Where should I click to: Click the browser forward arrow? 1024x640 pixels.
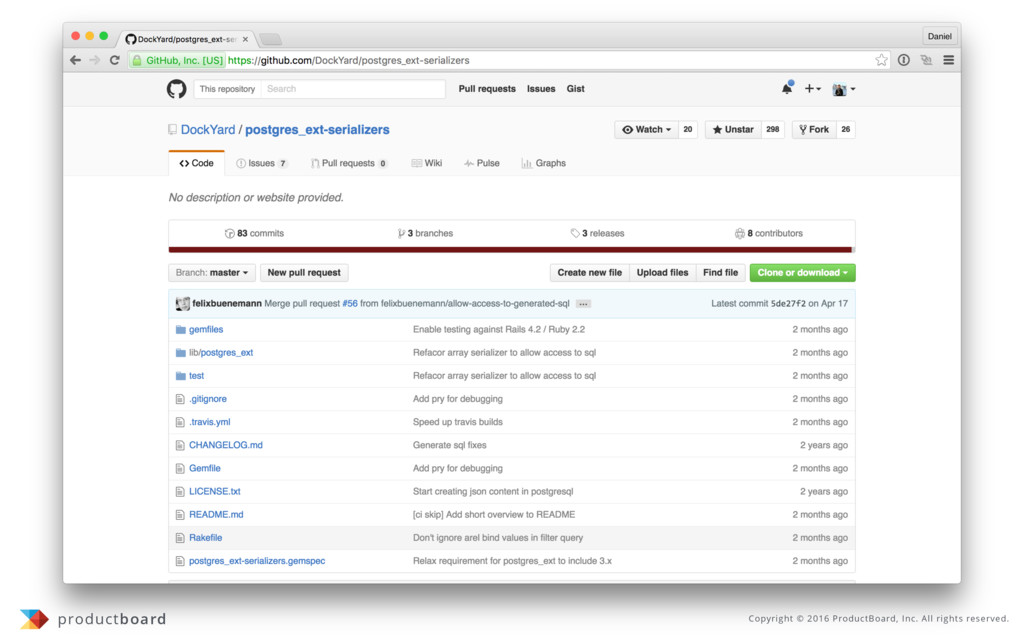coord(95,60)
